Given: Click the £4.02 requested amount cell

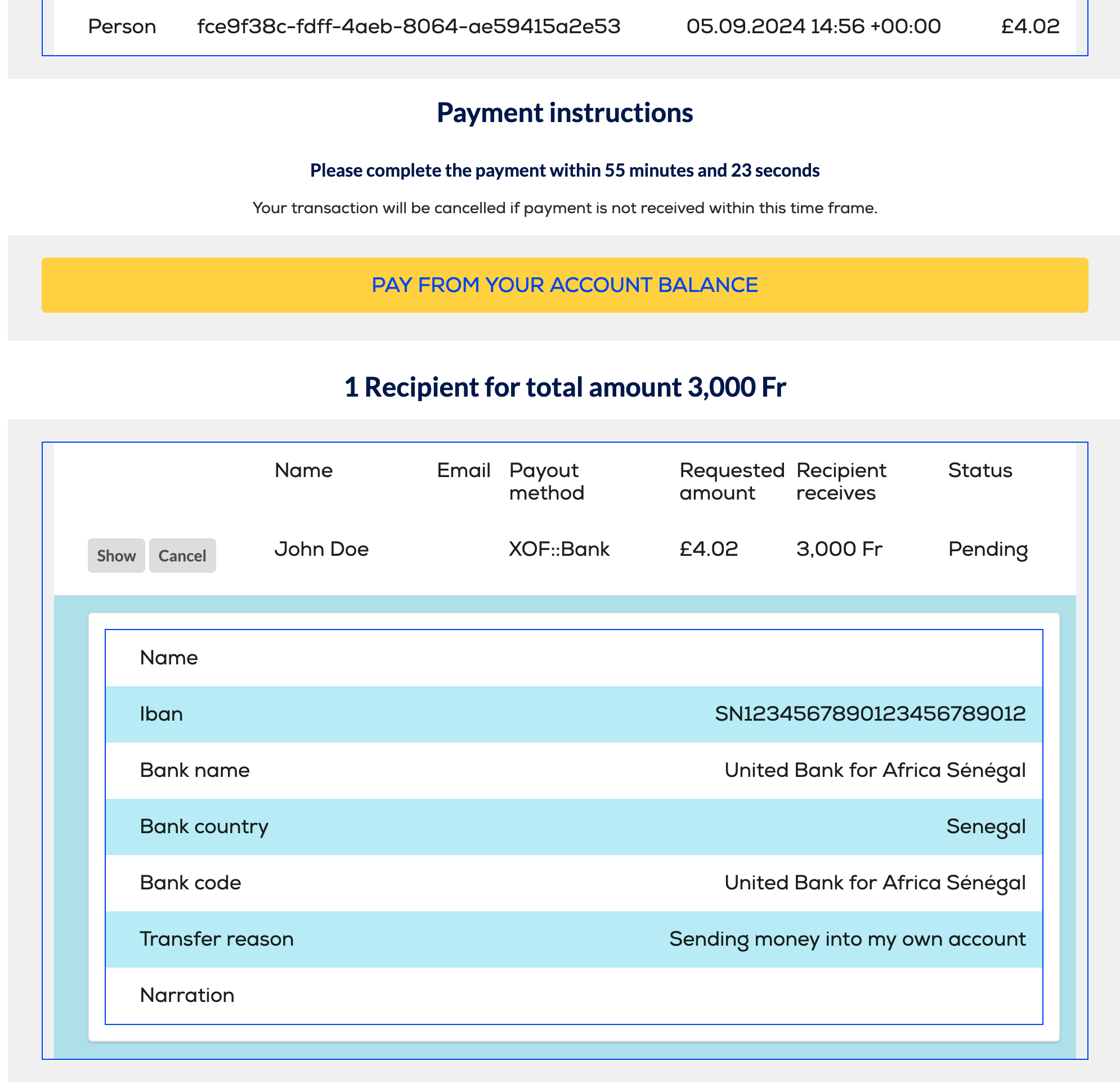Looking at the screenshot, I should 709,549.
